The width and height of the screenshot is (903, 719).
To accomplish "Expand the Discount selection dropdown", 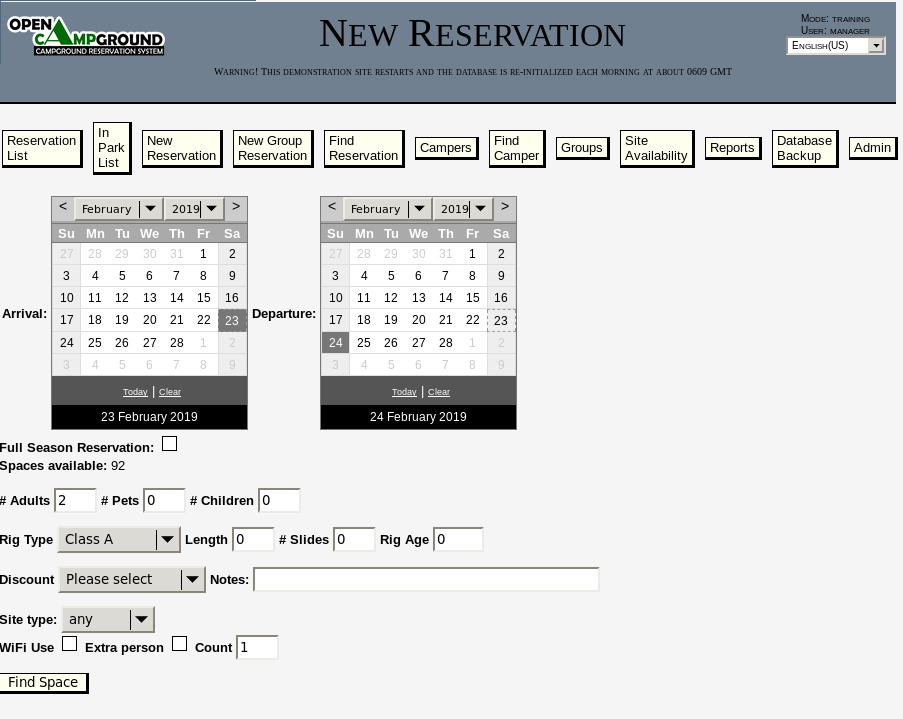I will (x=192, y=579).
